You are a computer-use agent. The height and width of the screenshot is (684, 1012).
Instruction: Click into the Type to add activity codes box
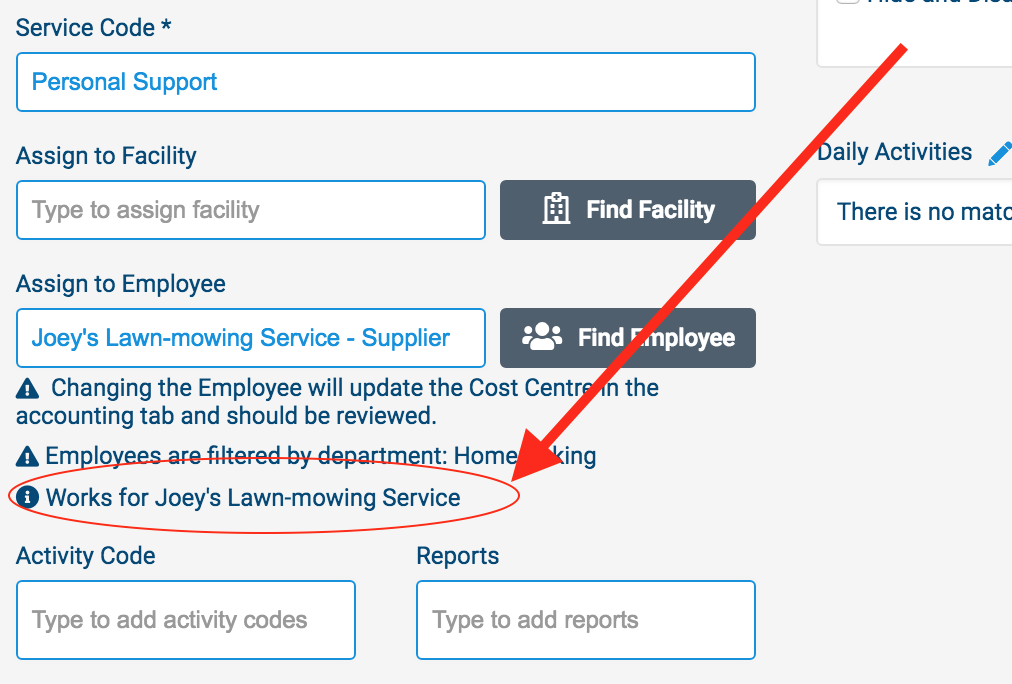pyautogui.click(x=185, y=620)
